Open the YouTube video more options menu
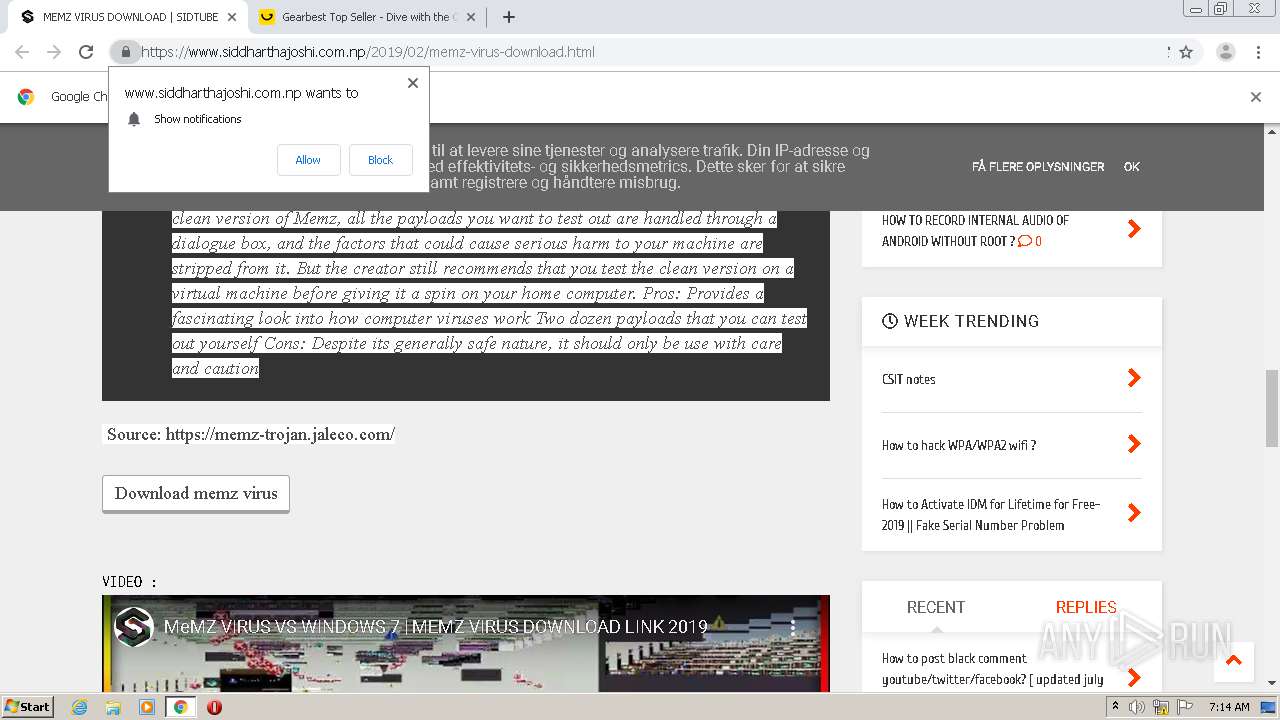Image resolution: width=1280 pixels, height=720 pixels. (793, 627)
